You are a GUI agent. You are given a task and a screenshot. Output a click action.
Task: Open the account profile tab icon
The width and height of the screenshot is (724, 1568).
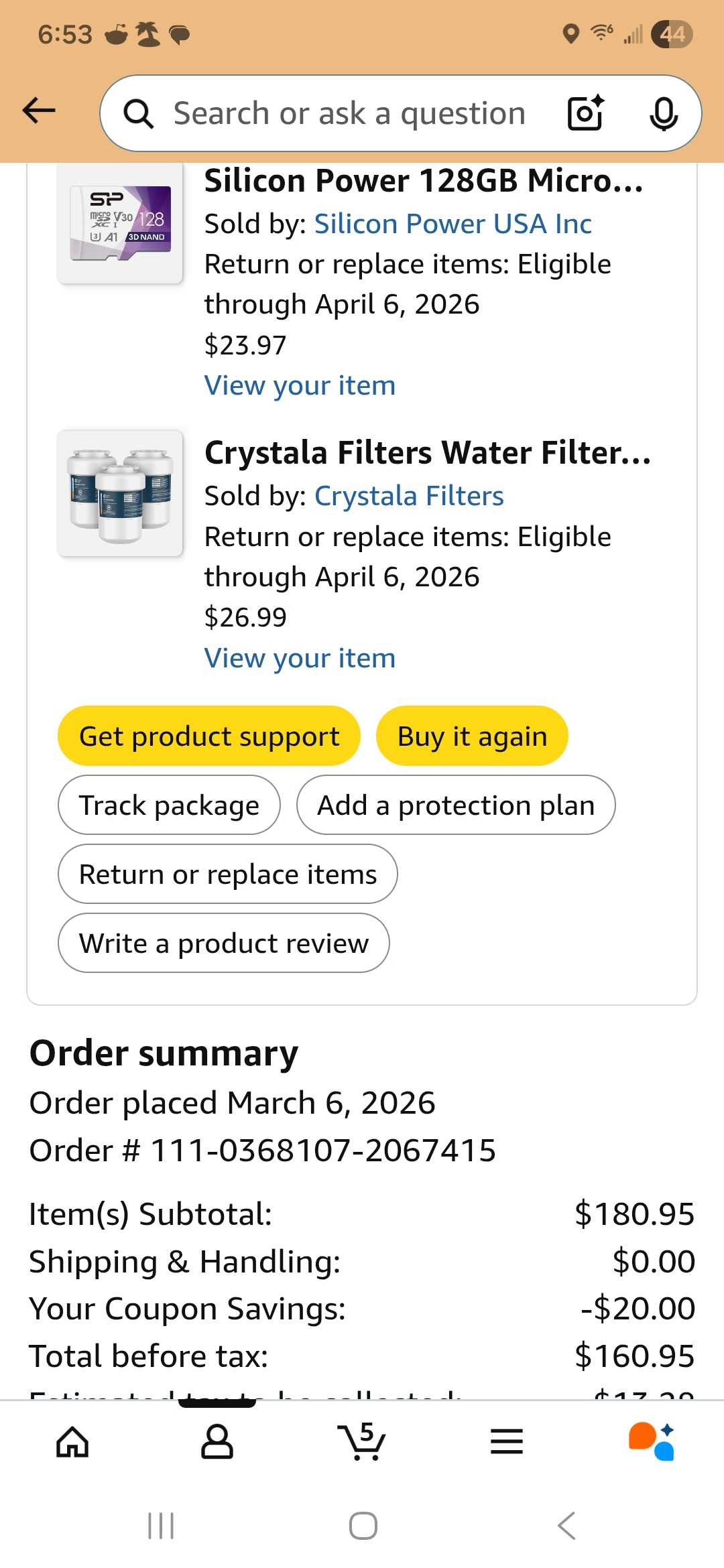click(x=217, y=1442)
